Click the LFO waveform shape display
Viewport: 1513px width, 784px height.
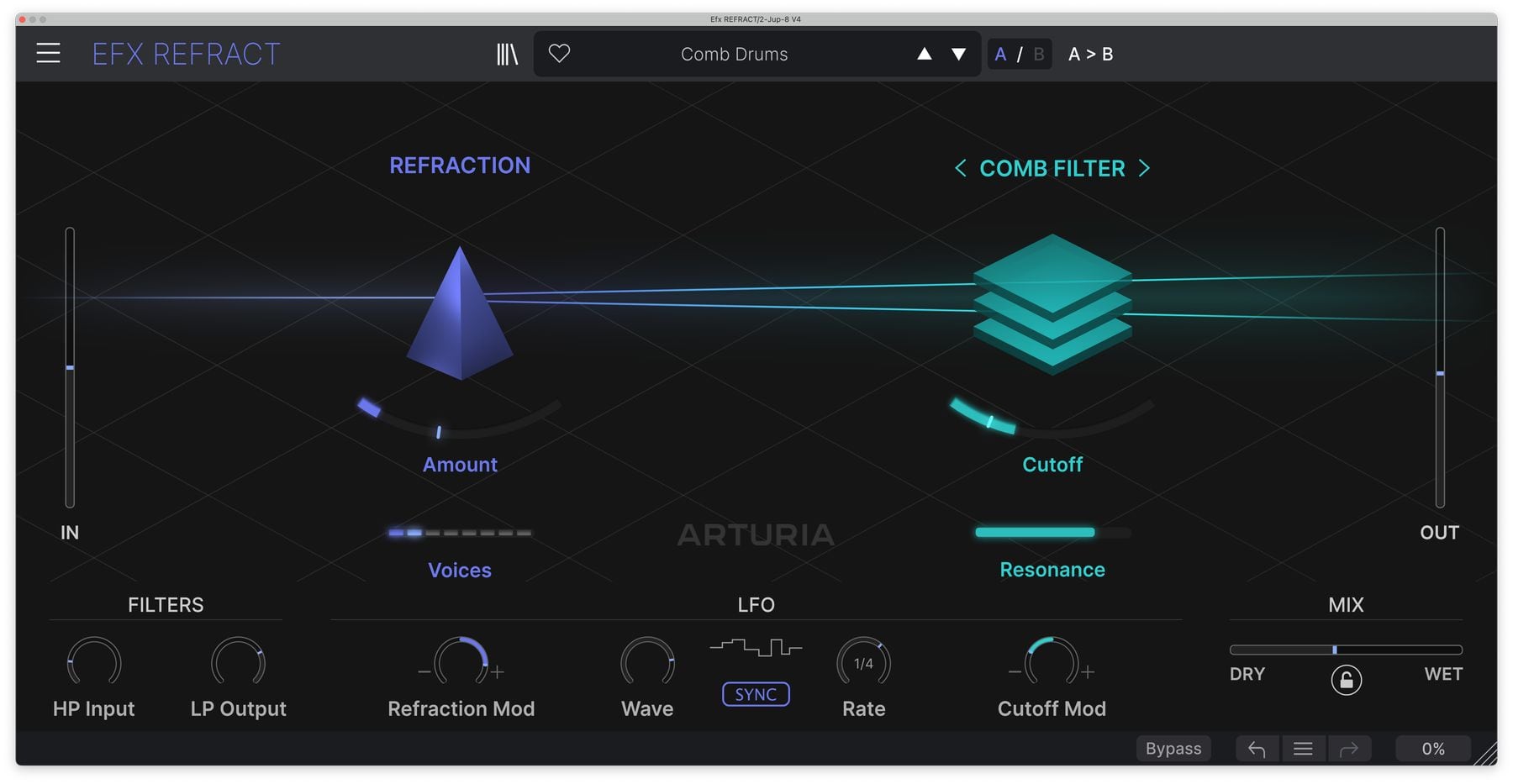756,647
